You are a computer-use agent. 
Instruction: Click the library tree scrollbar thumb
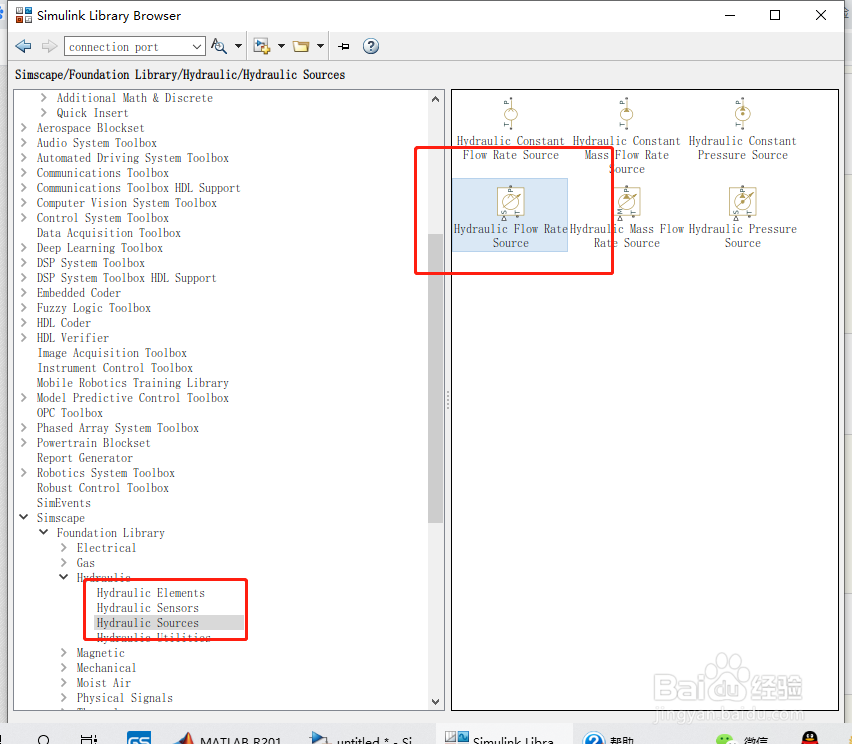click(435, 378)
